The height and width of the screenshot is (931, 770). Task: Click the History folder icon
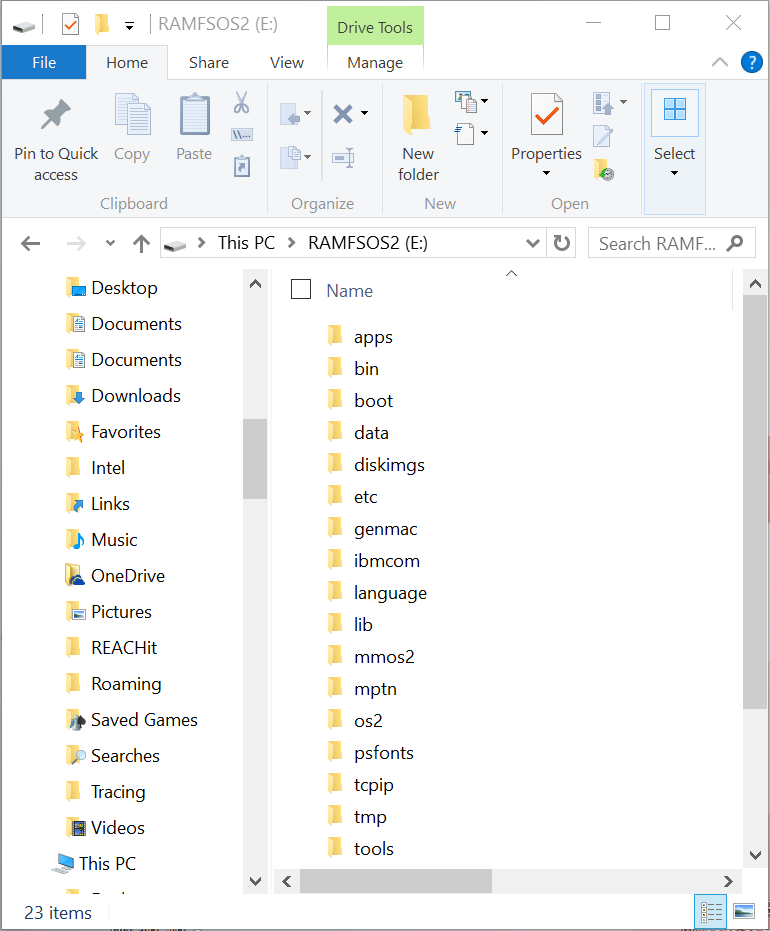point(604,169)
